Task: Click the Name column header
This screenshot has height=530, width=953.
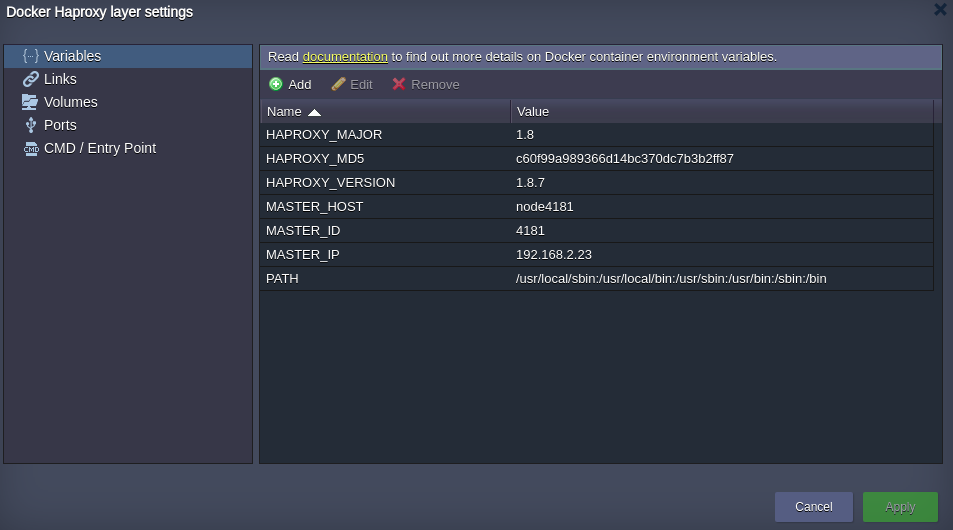Action: coord(385,112)
